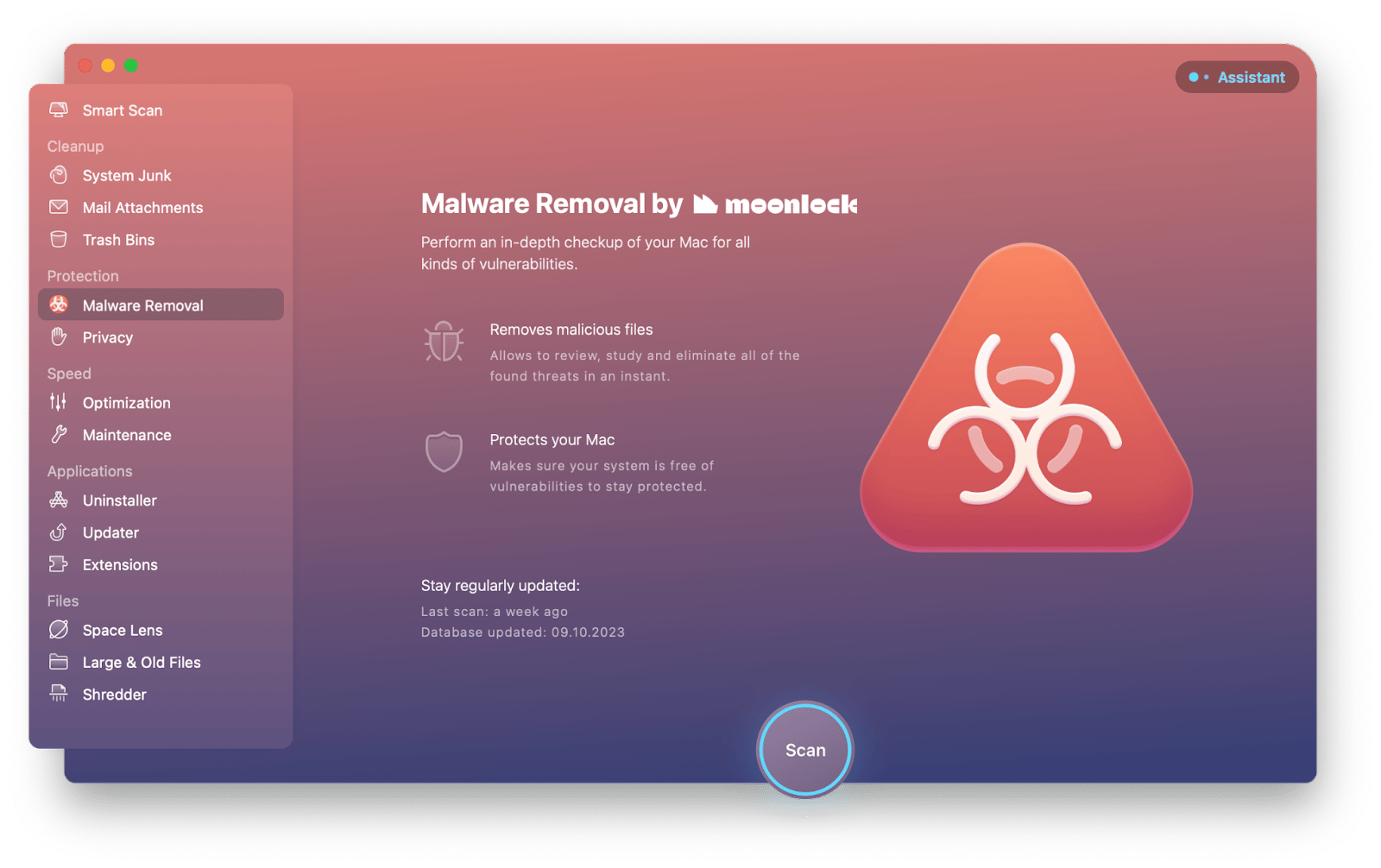Open the Uninstaller module

coord(161,500)
